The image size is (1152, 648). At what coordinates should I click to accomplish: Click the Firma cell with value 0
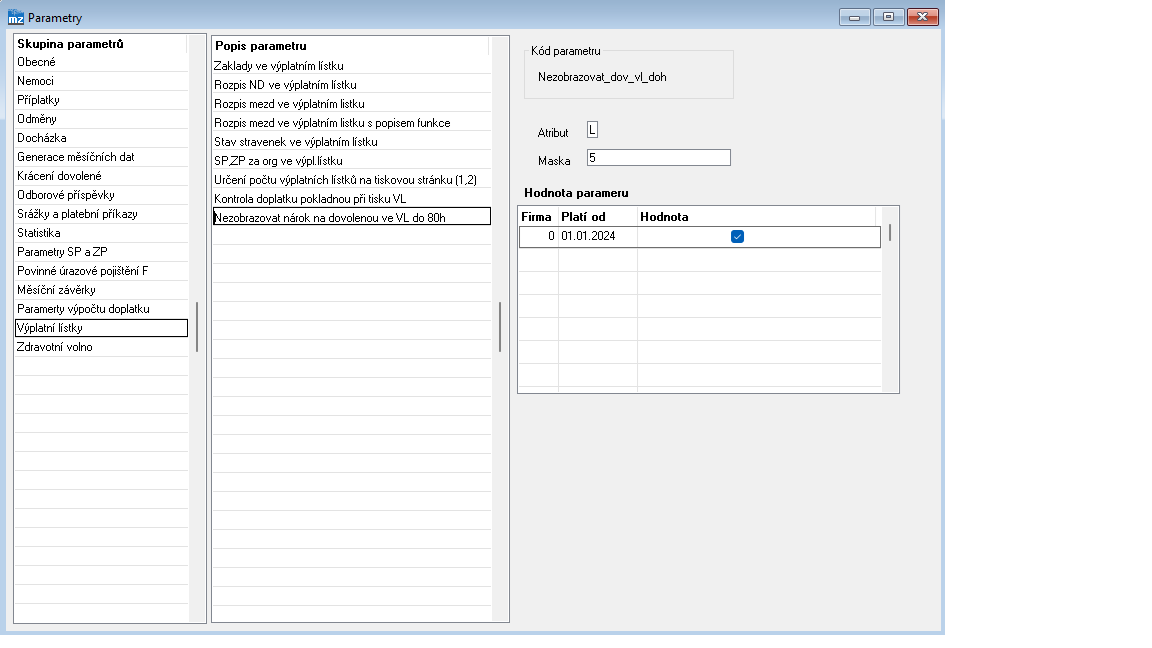click(x=539, y=237)
